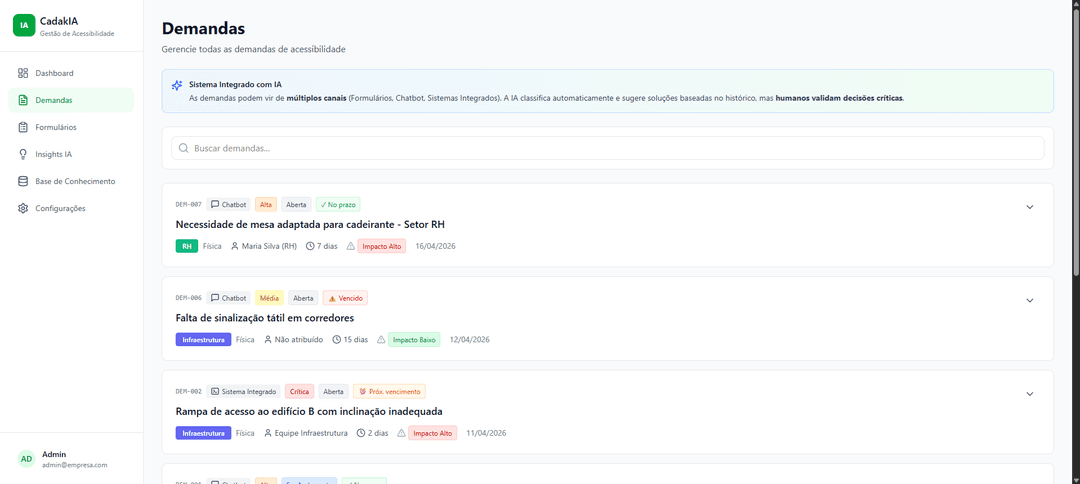Expand the DEM-006 tactile signage card

pyautogui.click(x=1030, y=300)
